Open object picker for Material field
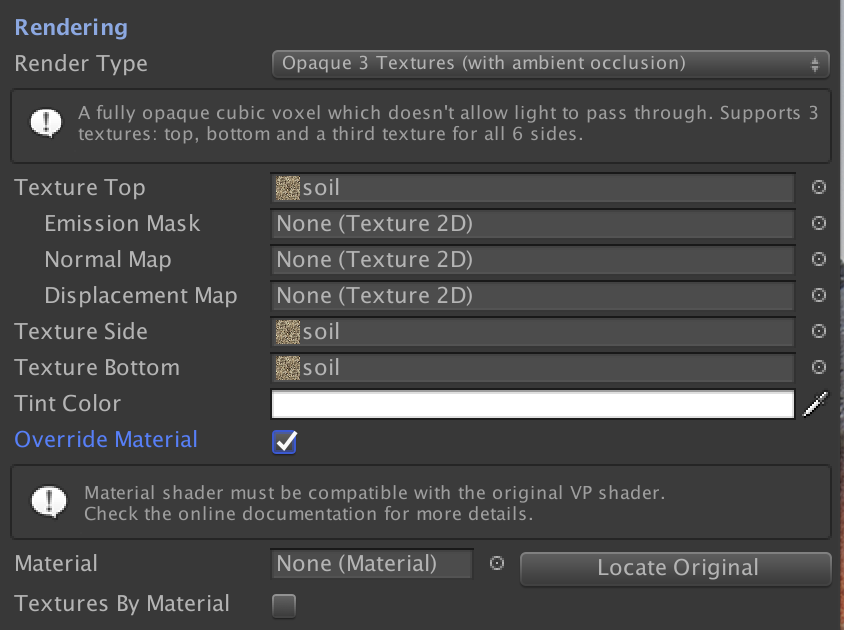This screenshot has height=630, width=844. click(x=496, y=563)
